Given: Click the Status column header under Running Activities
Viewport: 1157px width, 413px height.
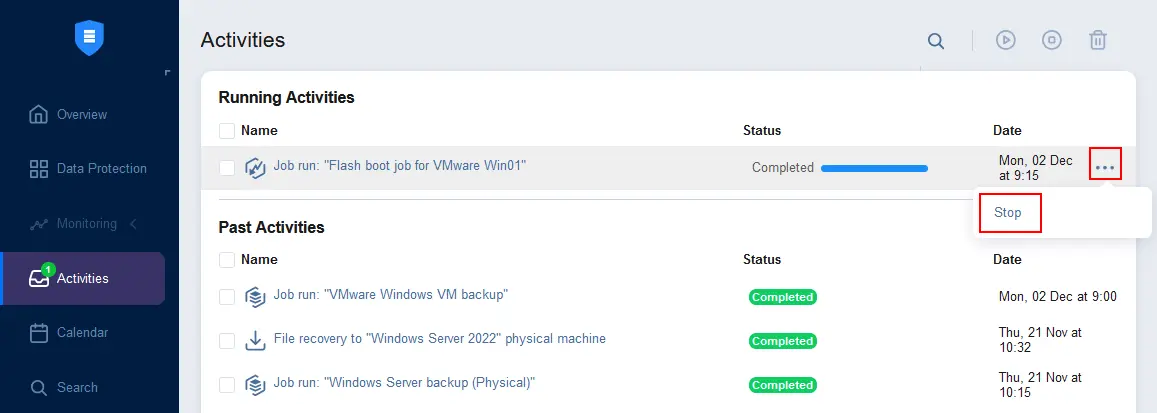Looking at the screenshot, I should [762, 131].
